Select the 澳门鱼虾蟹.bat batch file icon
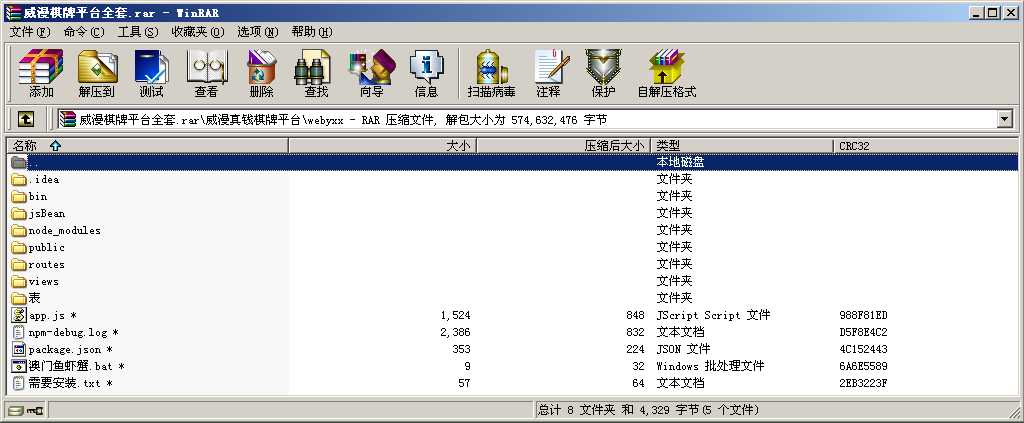The height and width of the screenshot is (423, 1024). (x=19, y=366)
